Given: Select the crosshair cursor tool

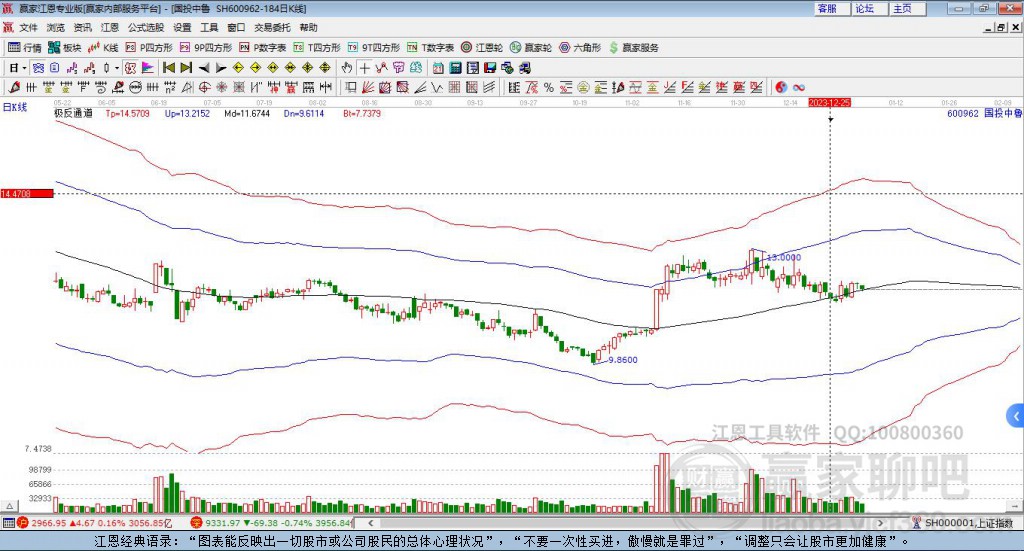Looking at the screenshot, I should [x=364, y=68].
